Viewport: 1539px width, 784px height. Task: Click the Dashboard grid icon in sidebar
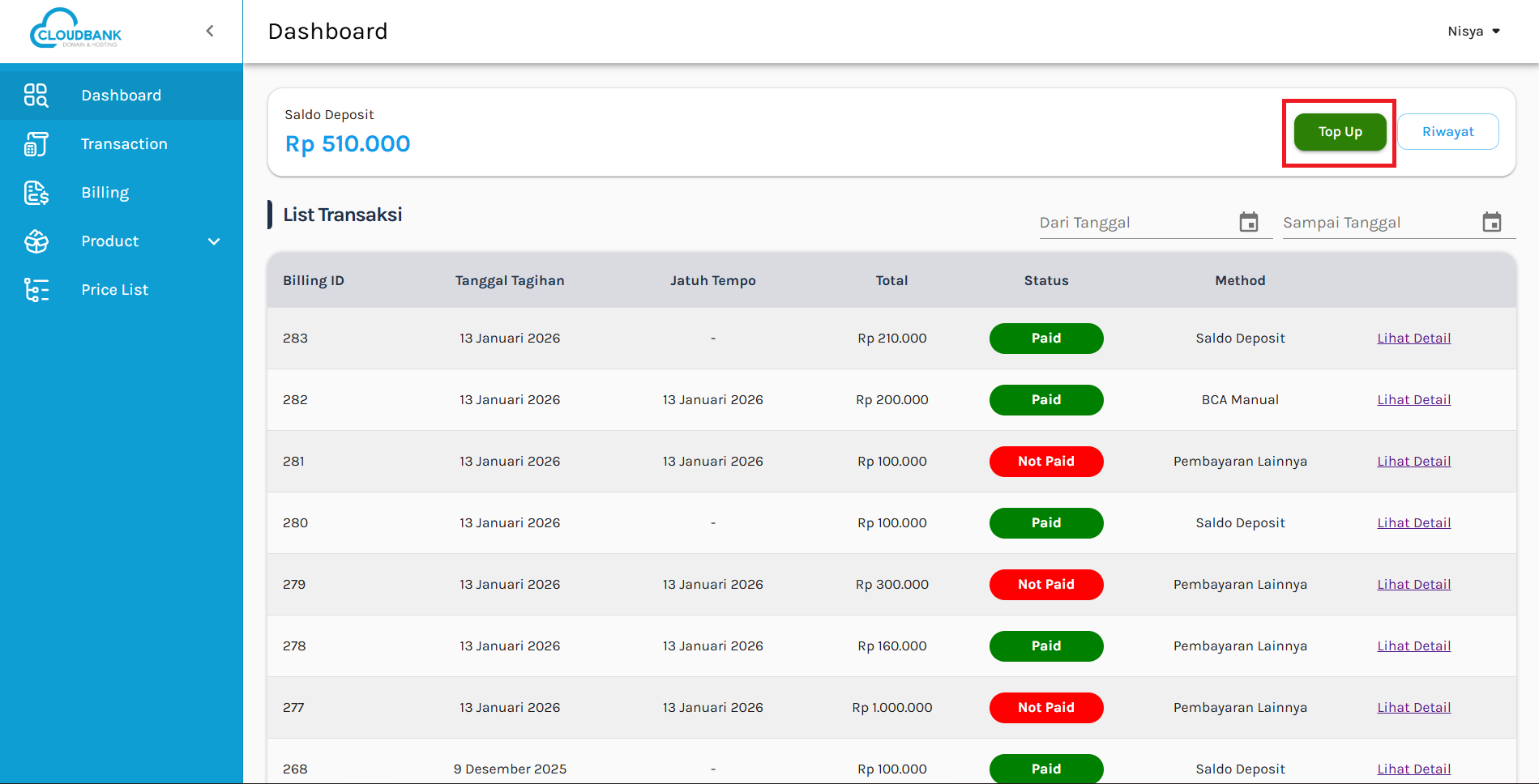(36, 96)
